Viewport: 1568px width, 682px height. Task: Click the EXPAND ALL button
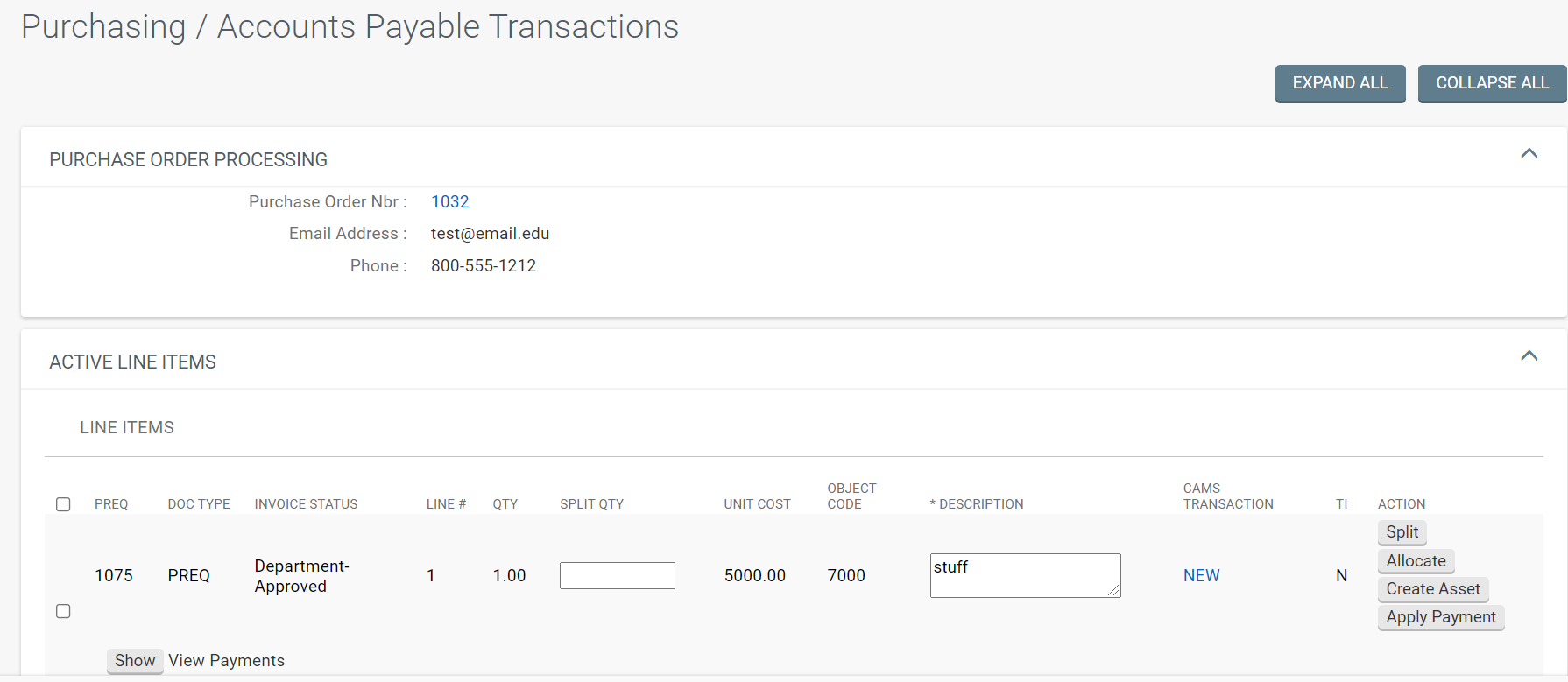click(1340, 83)
